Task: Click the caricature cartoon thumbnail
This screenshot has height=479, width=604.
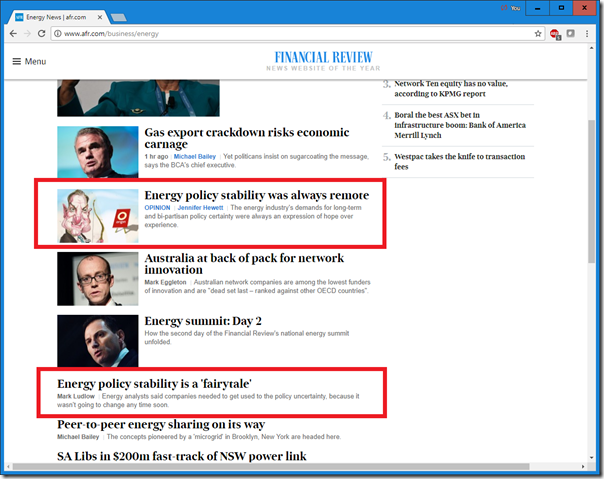Action: [98, 216]
